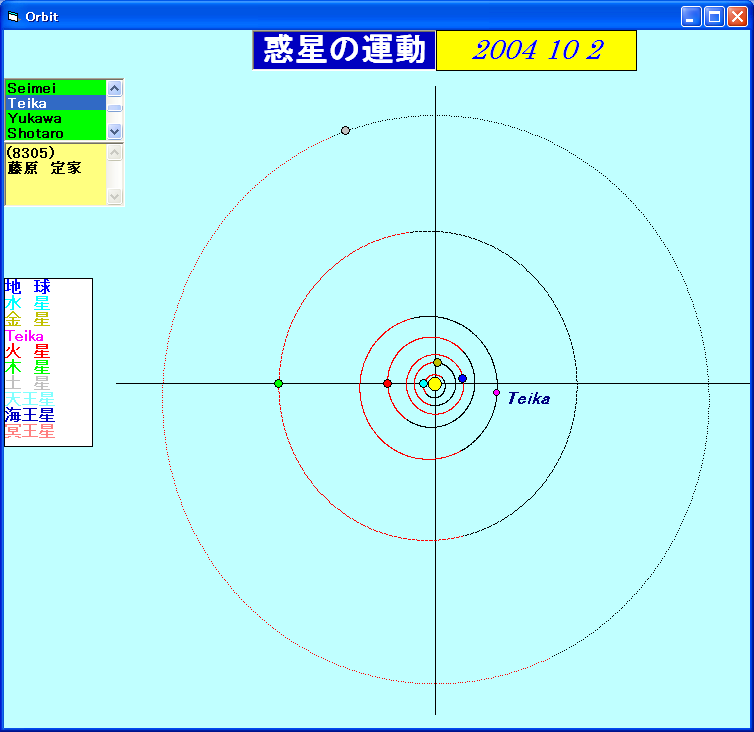Select Yukawa in the asteroid list
Viewport: 754px width, 732px height.
(x=54, y=118)
